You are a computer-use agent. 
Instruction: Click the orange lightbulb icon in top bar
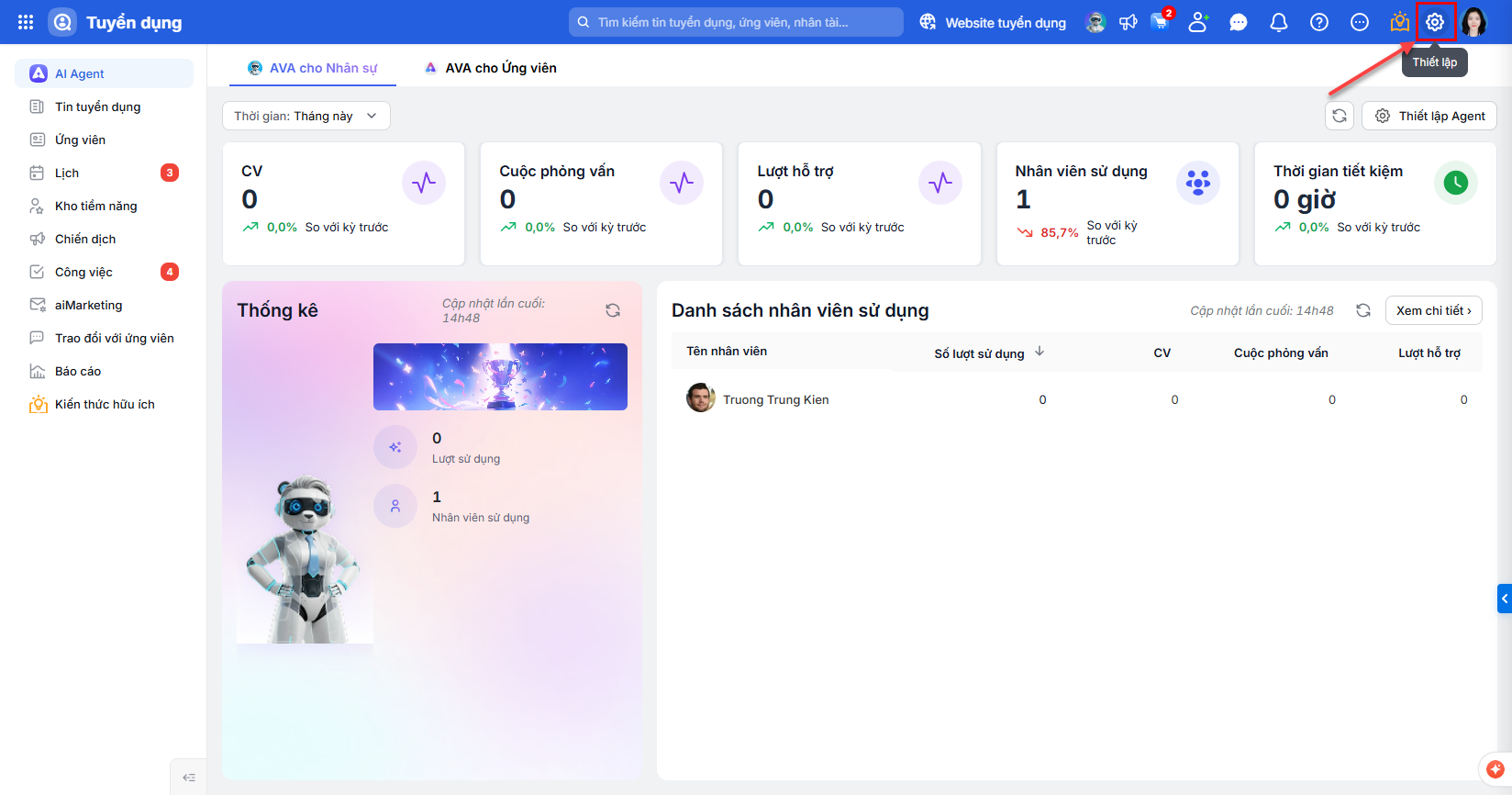tap(1400, 22)
